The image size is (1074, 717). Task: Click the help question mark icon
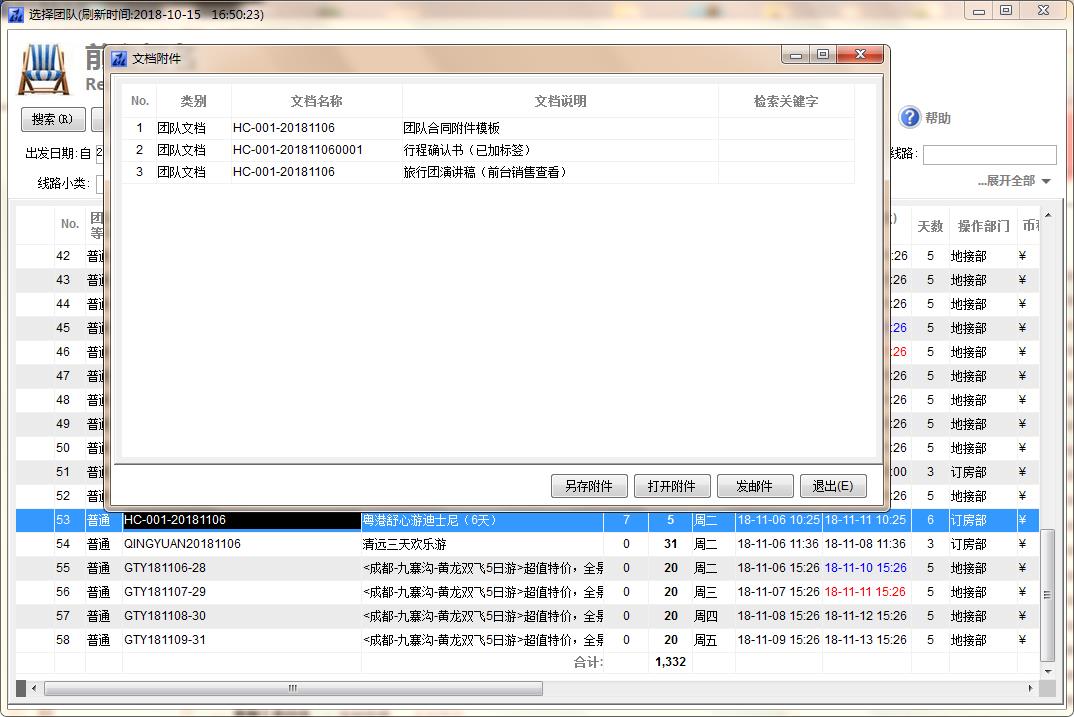(909, 118)
